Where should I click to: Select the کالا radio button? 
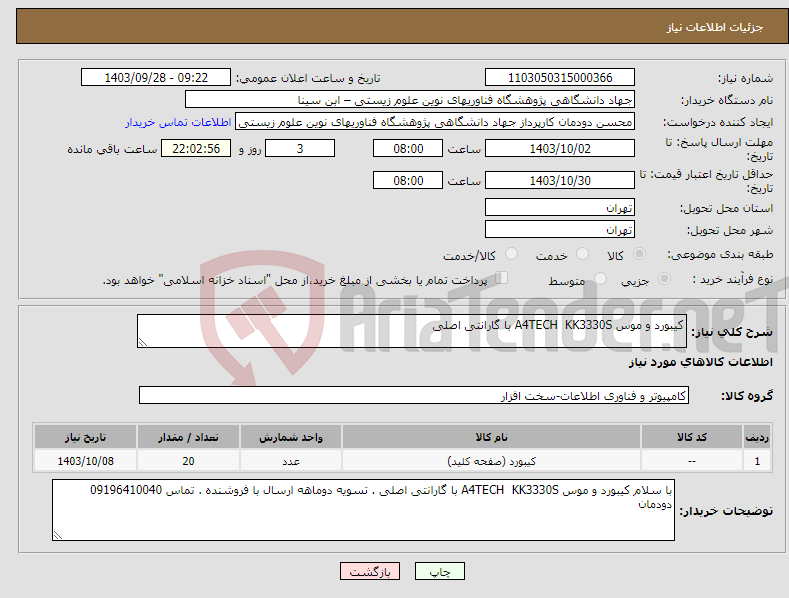[639, 254]
